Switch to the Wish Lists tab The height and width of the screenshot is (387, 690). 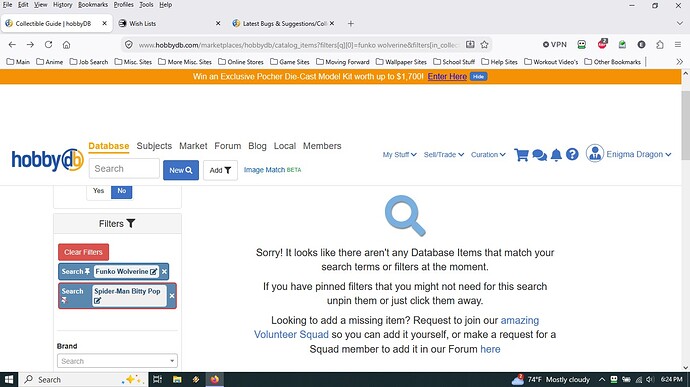169,23
